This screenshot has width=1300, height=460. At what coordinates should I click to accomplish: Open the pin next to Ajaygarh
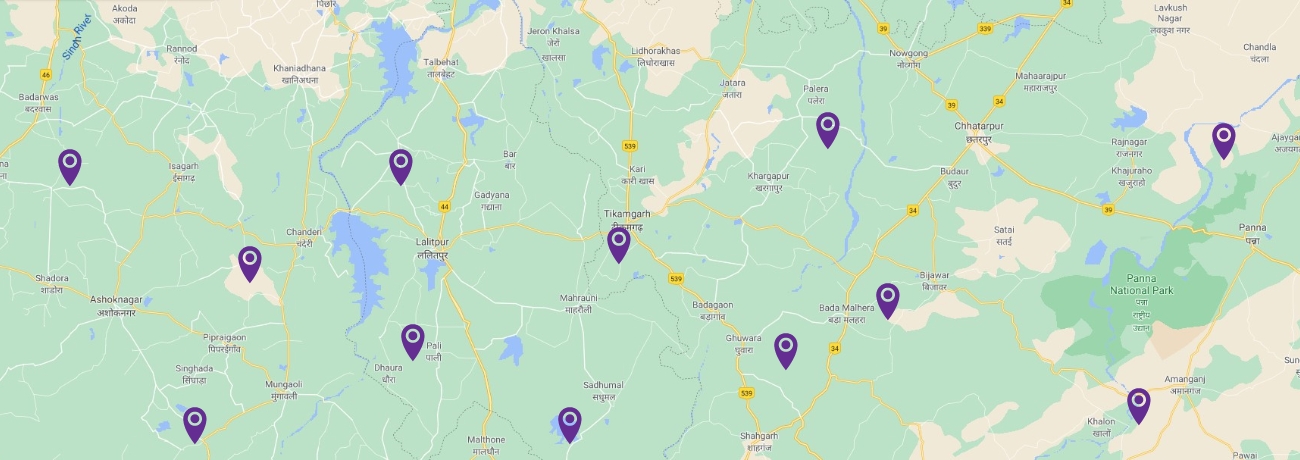1223,141
